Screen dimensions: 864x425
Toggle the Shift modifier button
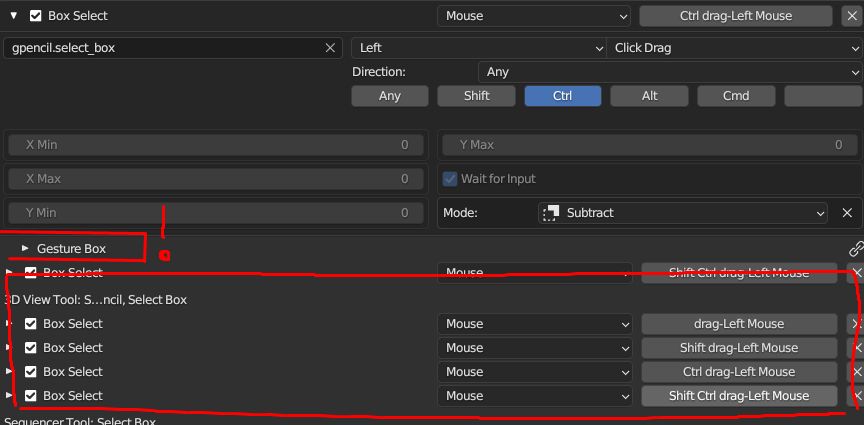click(477, 96)
